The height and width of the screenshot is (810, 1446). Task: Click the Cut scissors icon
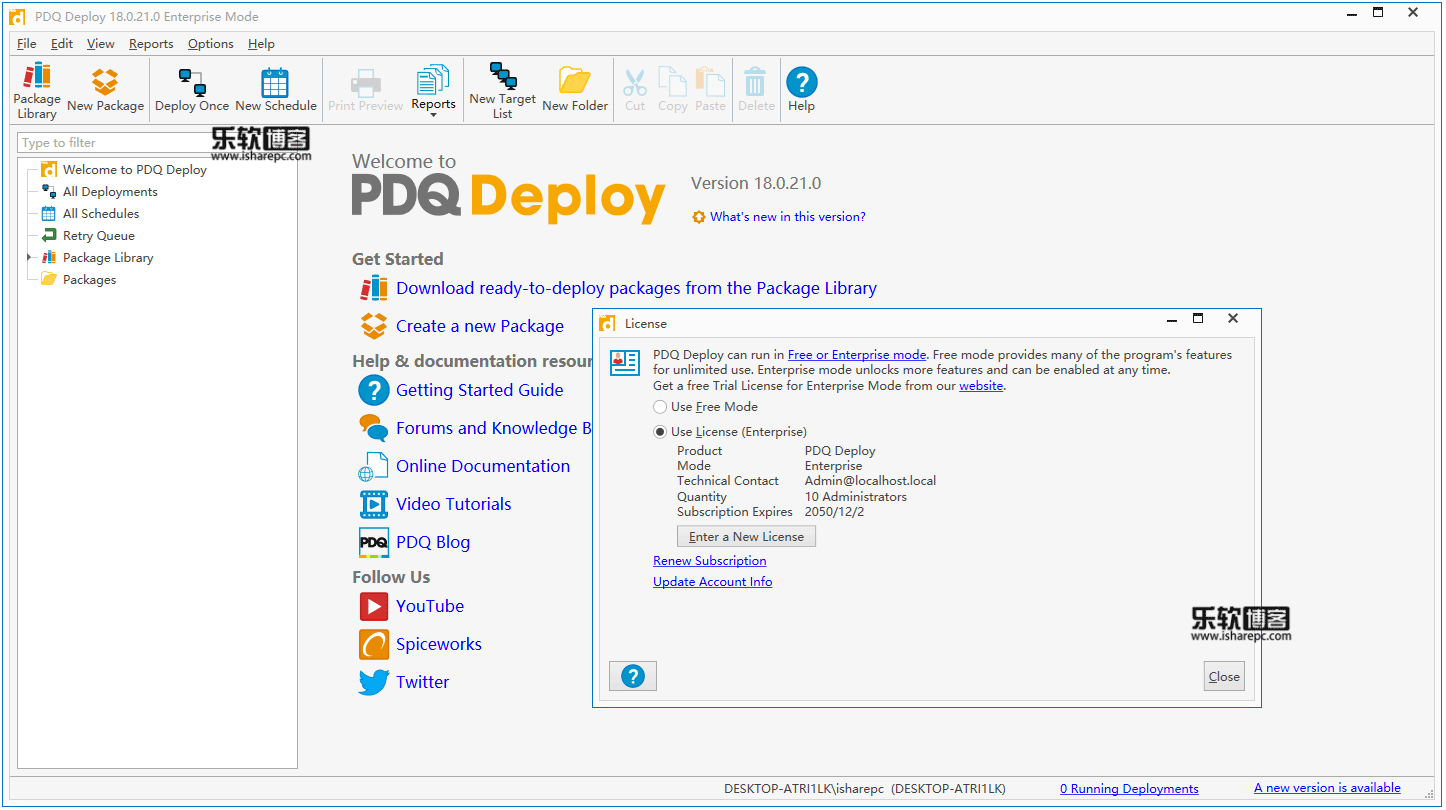pyautogui.click(x=635, y=82)
